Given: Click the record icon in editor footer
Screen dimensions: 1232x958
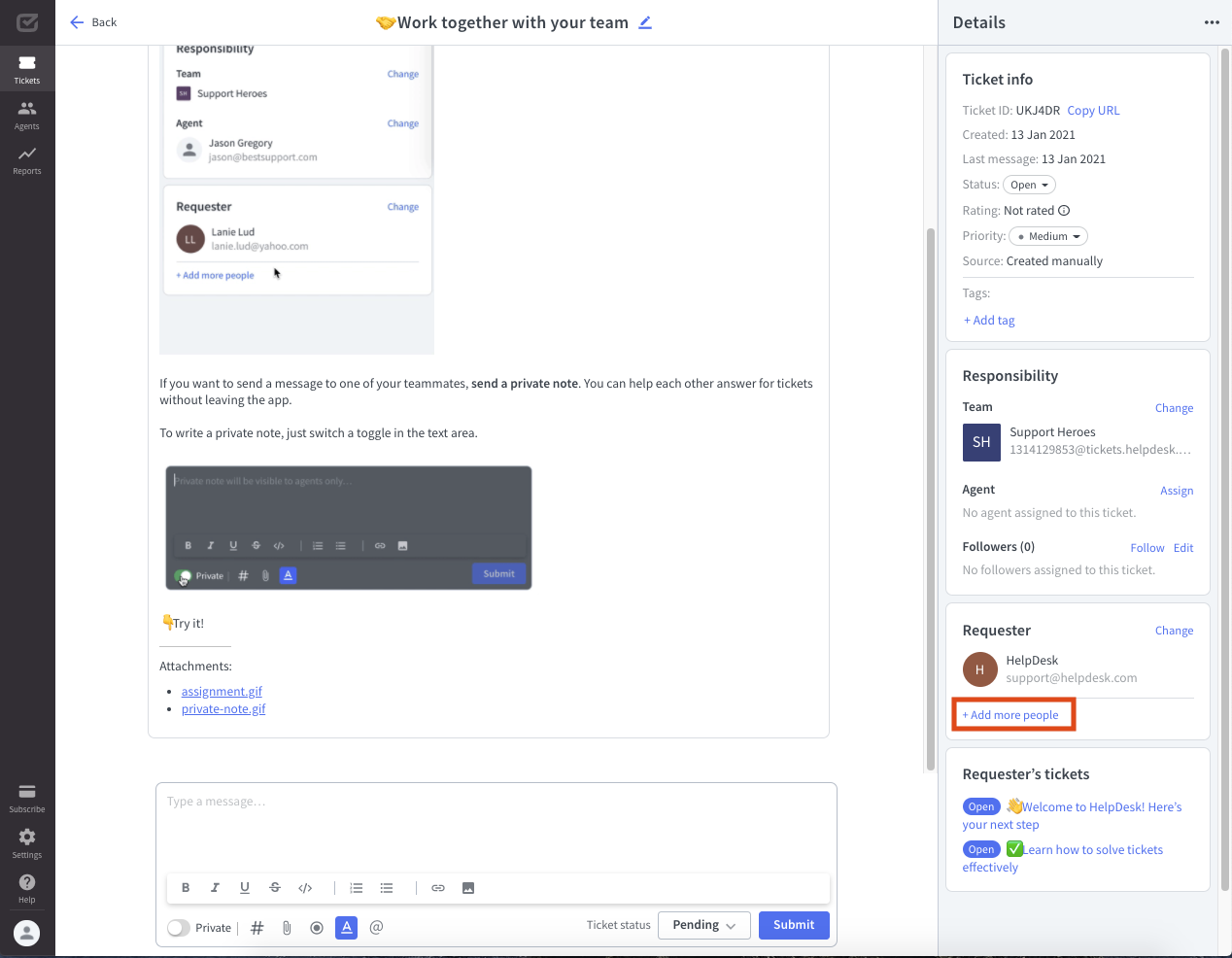Looking at the screenshot, I should click(x=317, y=928).
